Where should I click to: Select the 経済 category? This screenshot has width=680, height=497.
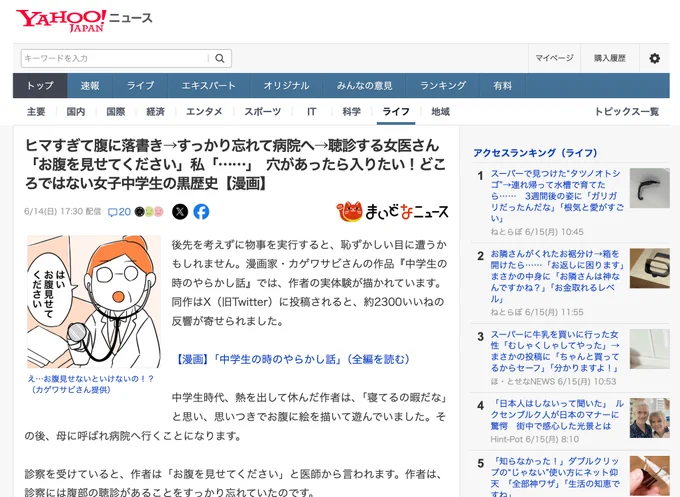tap(155, 111)
